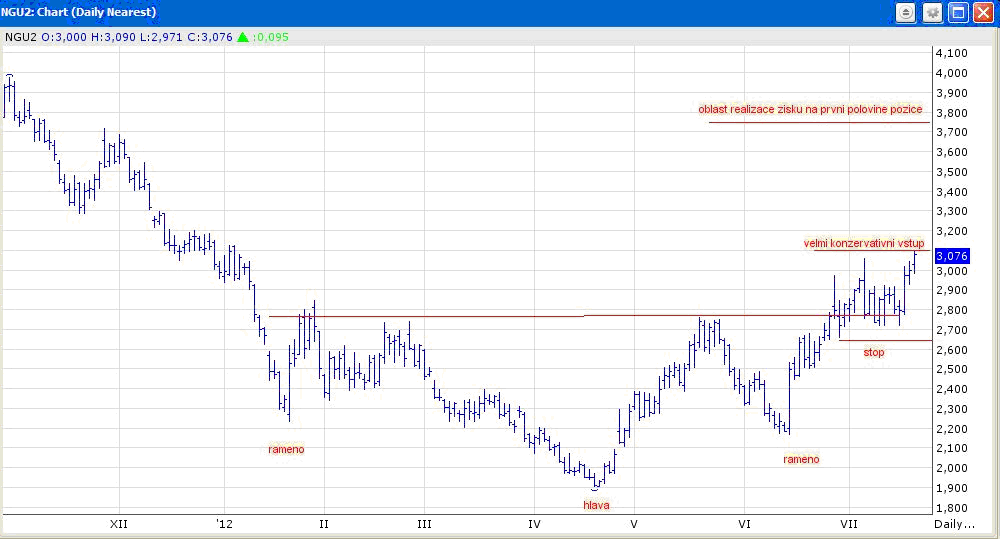Viewport: 1000px width, 539px height.
Task: Close the NGU2 chart window
Action: point(983,13)
